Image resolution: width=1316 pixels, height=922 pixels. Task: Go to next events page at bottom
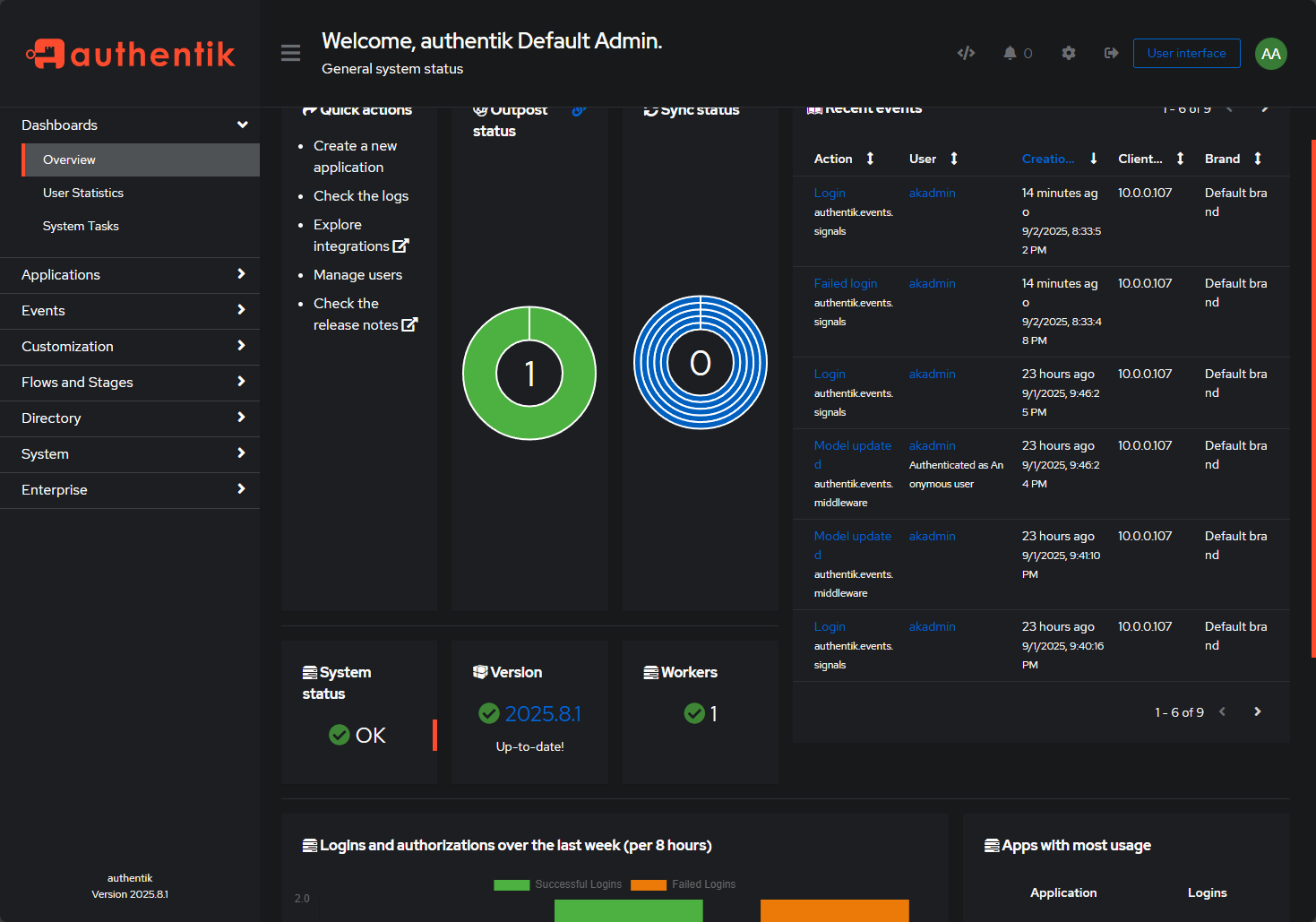pos(1257,711)
